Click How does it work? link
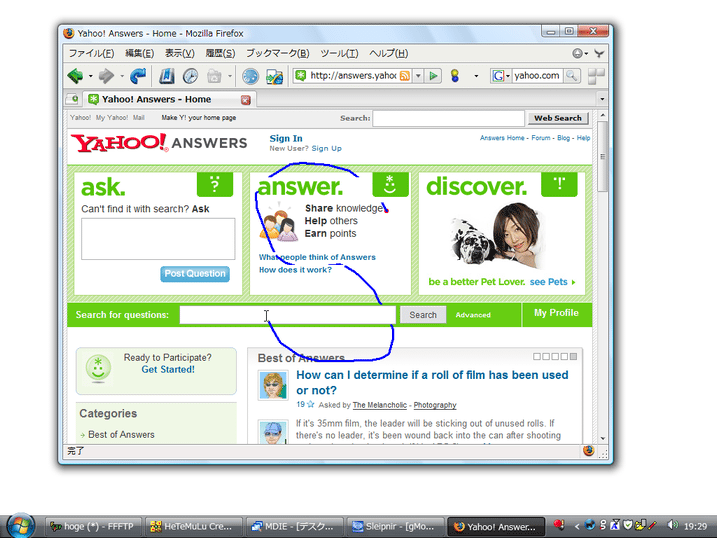 tap(295, 270)
